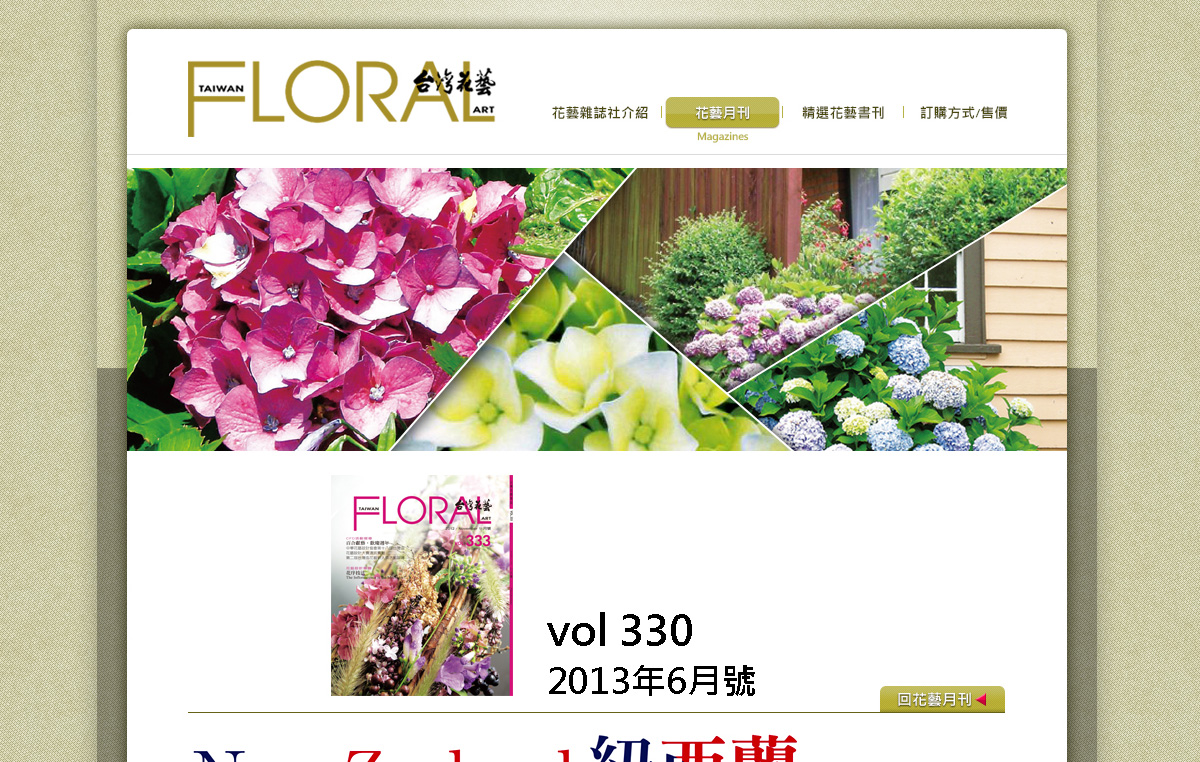Click the Taiwan FLORAL Art header logo
This screenshot has height=762, width=1200.
(342, 98)
